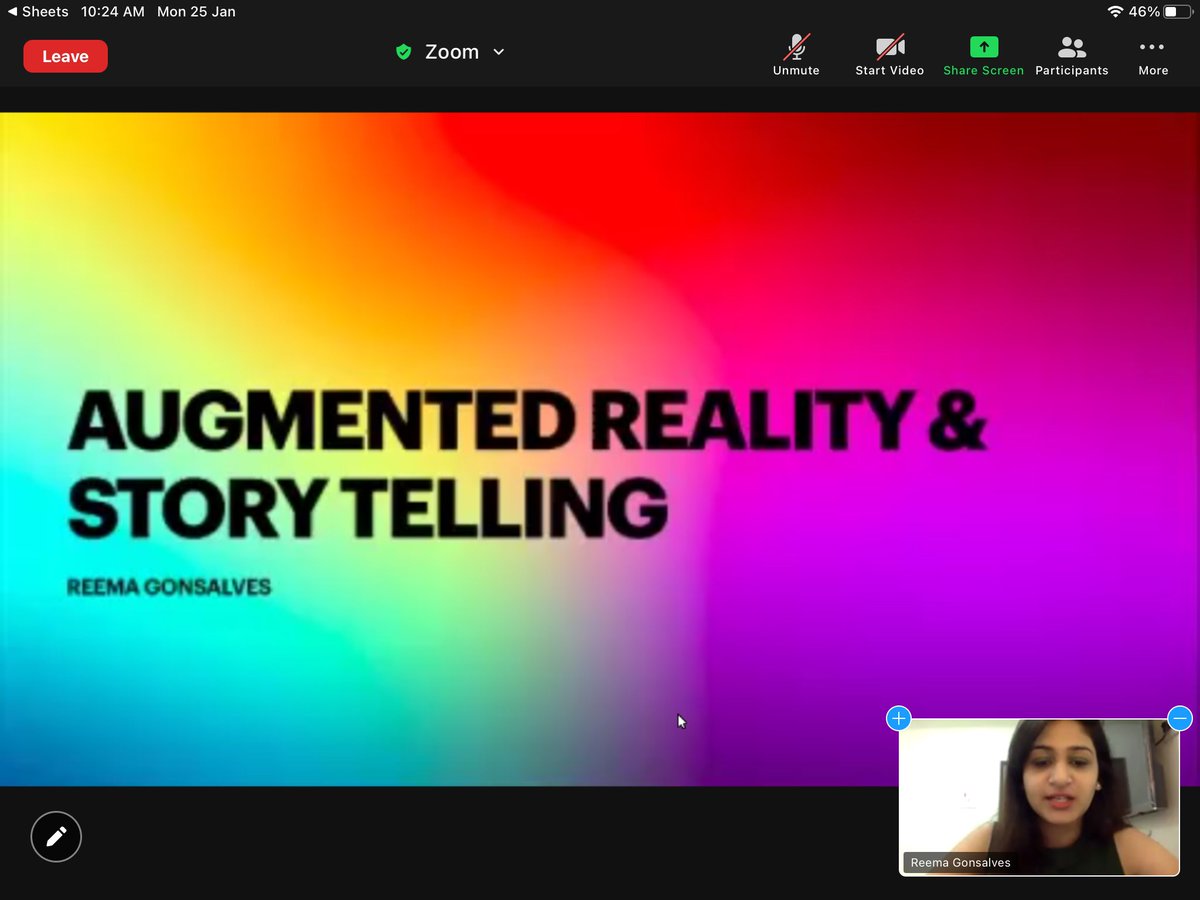Open Participants via the people icon
The image size is (1200, 900).
(x=1070, y=46)
